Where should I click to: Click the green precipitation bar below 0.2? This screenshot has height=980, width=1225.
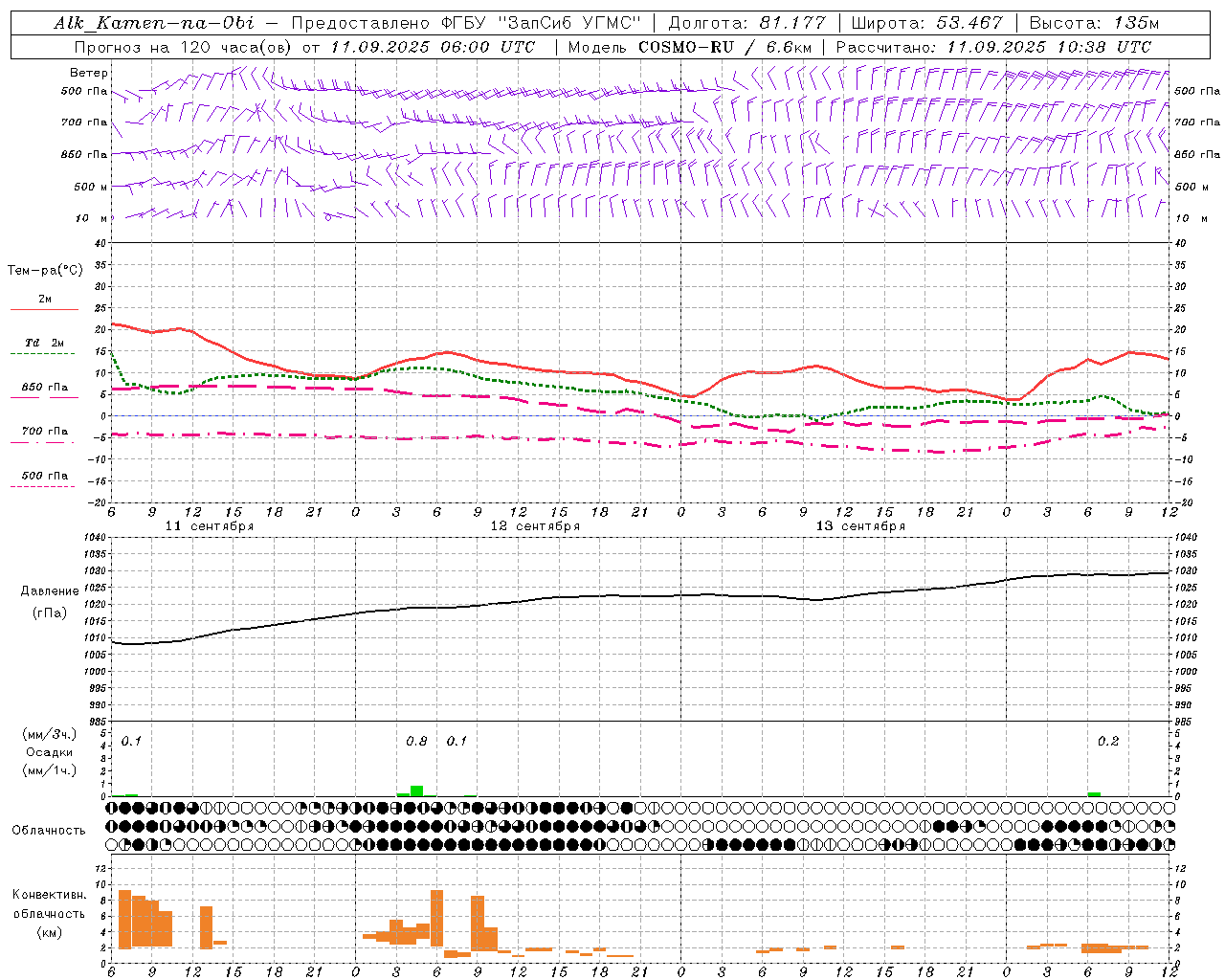click(x=1094, y=794)
